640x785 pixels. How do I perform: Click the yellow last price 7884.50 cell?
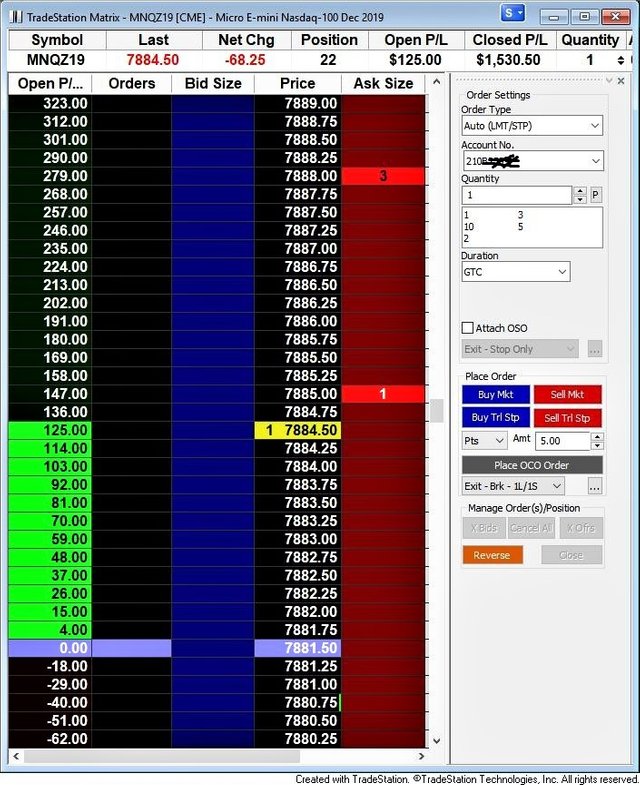[x=297, y=430]
